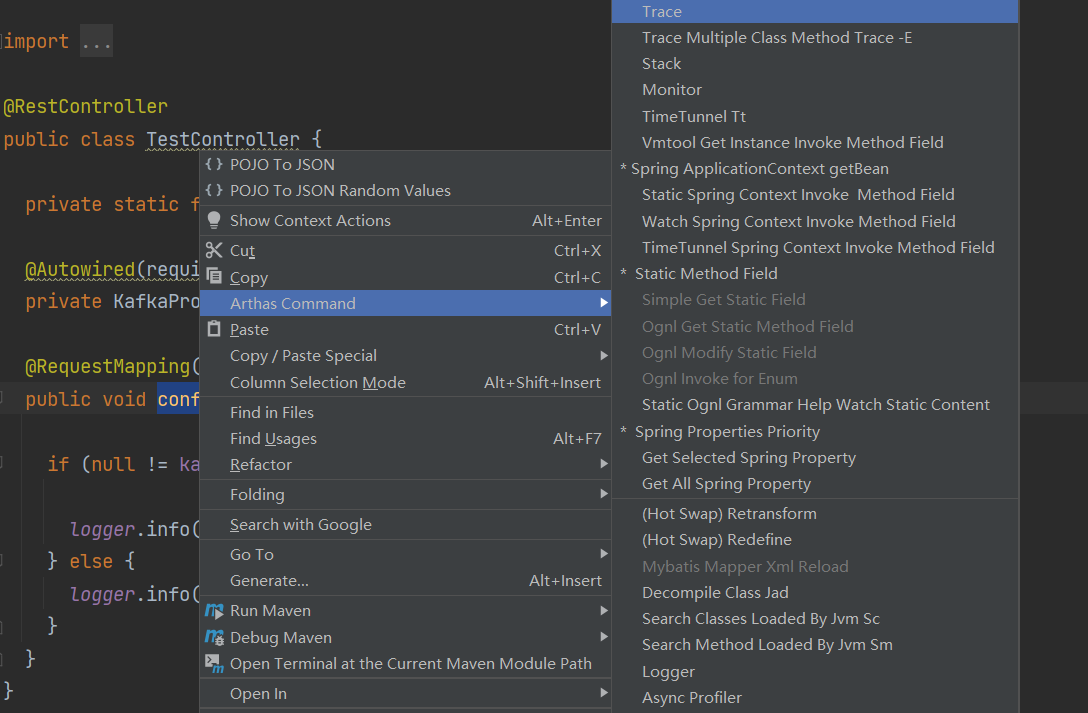This screenshot has height=713, width=1088.
Task: Expand the Run Maven submenu arrow
Action: (604, 610)
